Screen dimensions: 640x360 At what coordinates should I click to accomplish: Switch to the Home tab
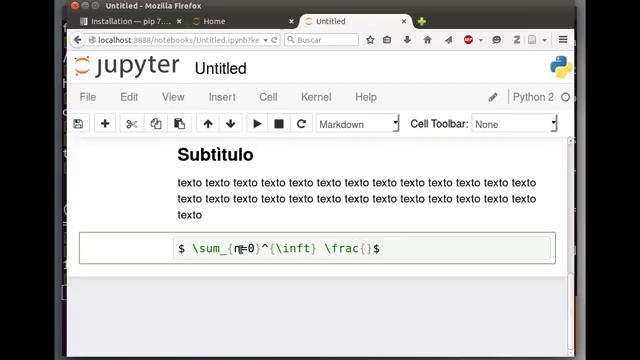pos(243,21)
